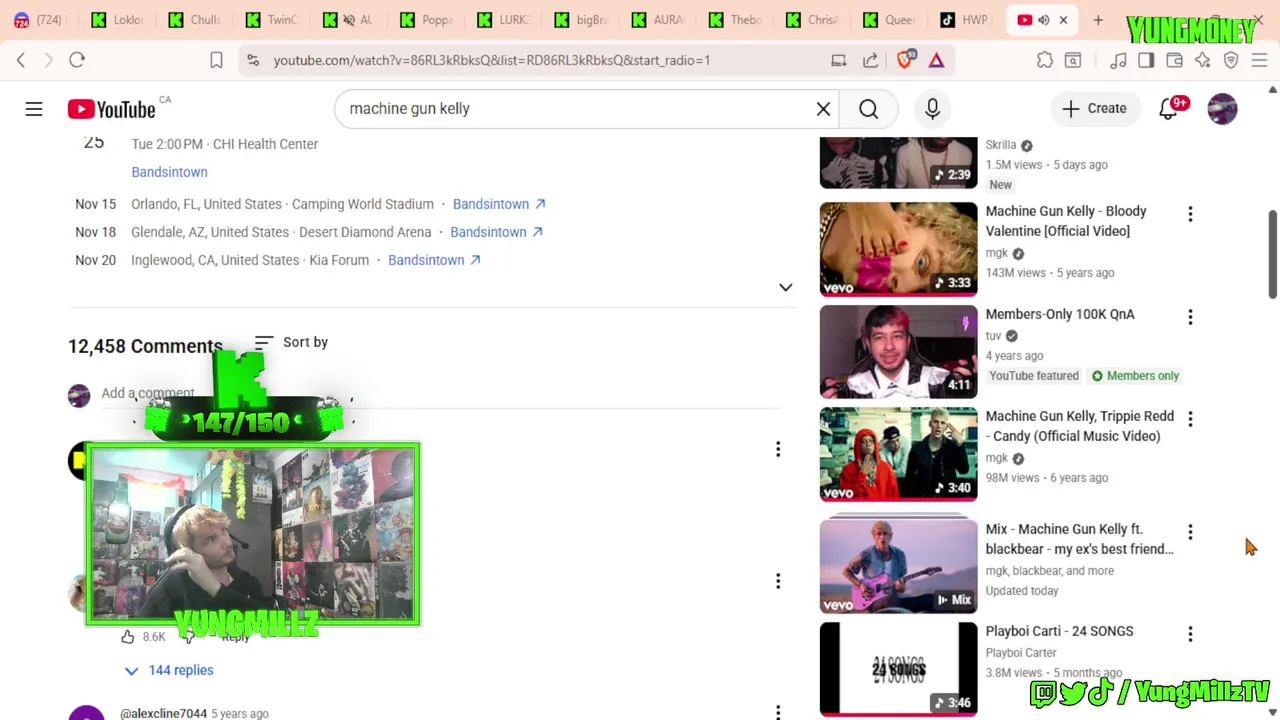This screenshot has height=720, width=1280.
Task: Open Bandsintown link for Inglewood show
Action: tap(434, 260)
